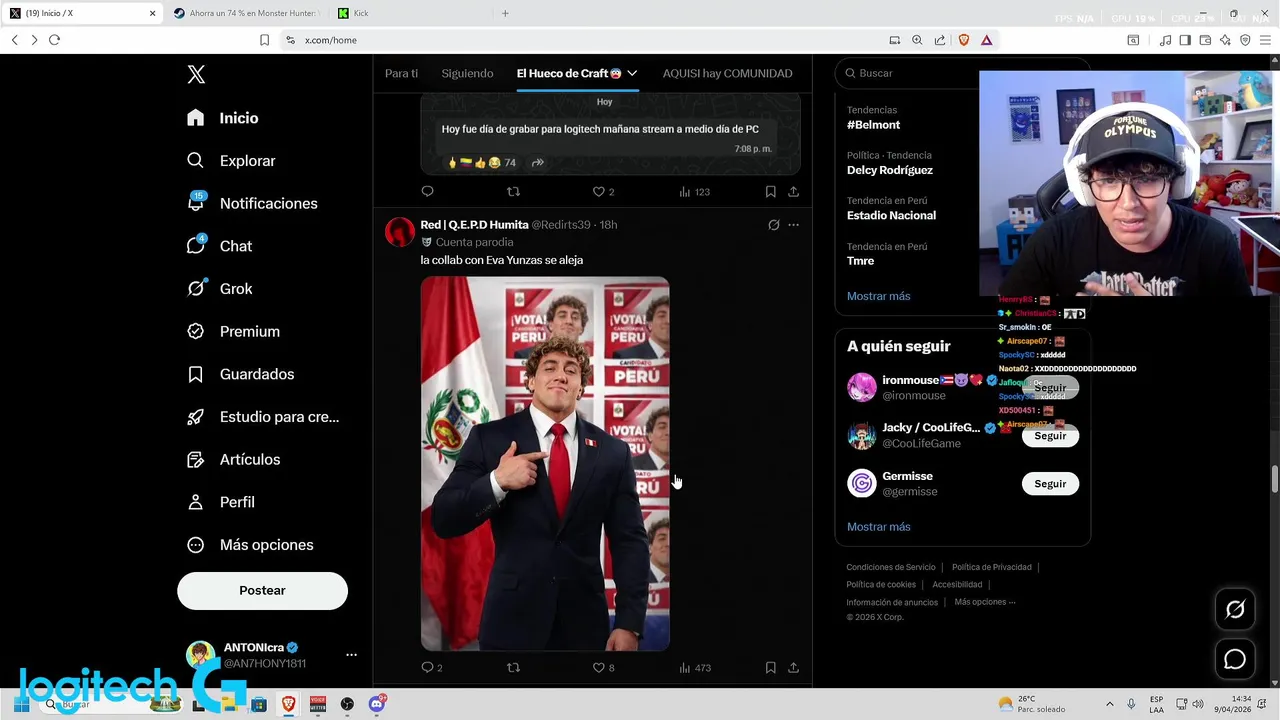The height and width of the screenshot is (720, 1280).
Task: Open Brave Leo AI sparkle icon
Action: [1226, 40]
